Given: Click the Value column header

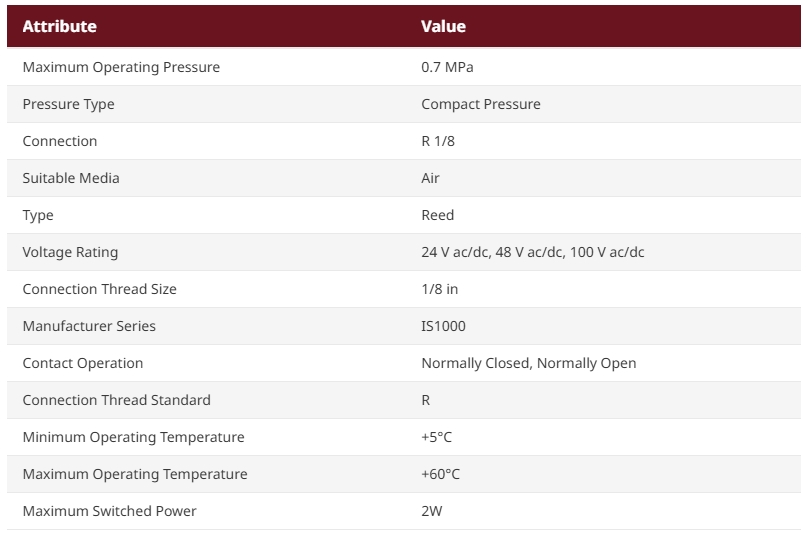Looking at the screenshot, I should (x=443, y=26).
